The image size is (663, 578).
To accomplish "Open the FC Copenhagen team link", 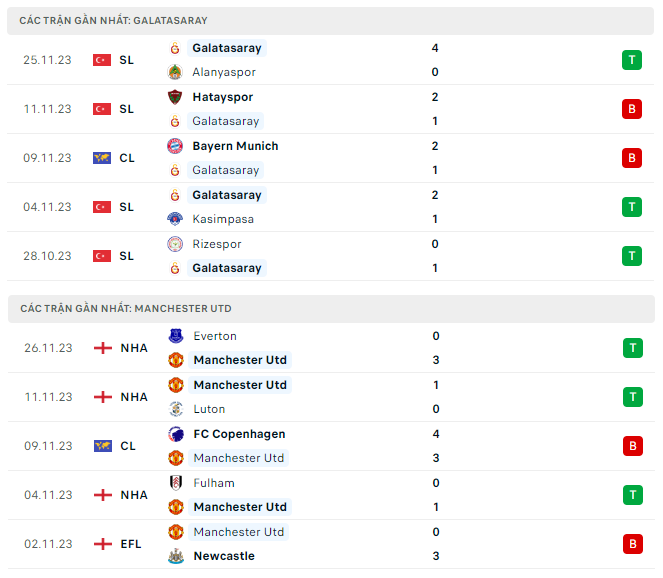I will coord(239,434).
